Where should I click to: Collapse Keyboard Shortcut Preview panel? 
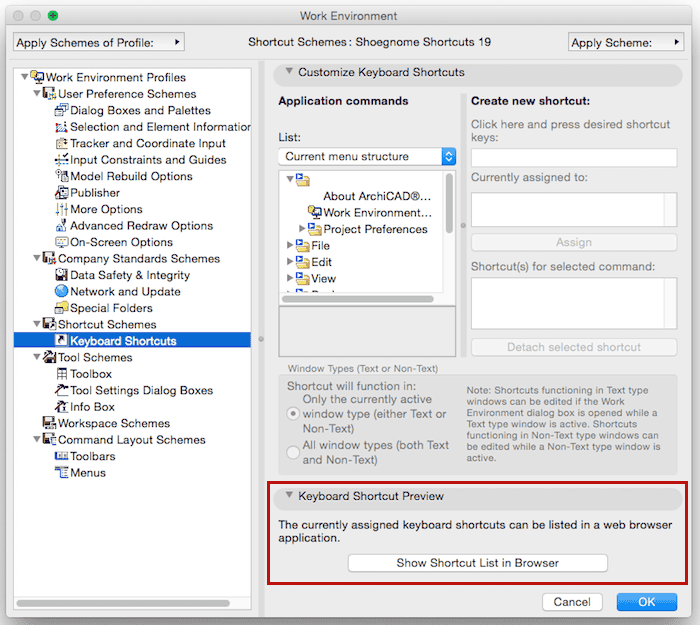coord(289,495)
